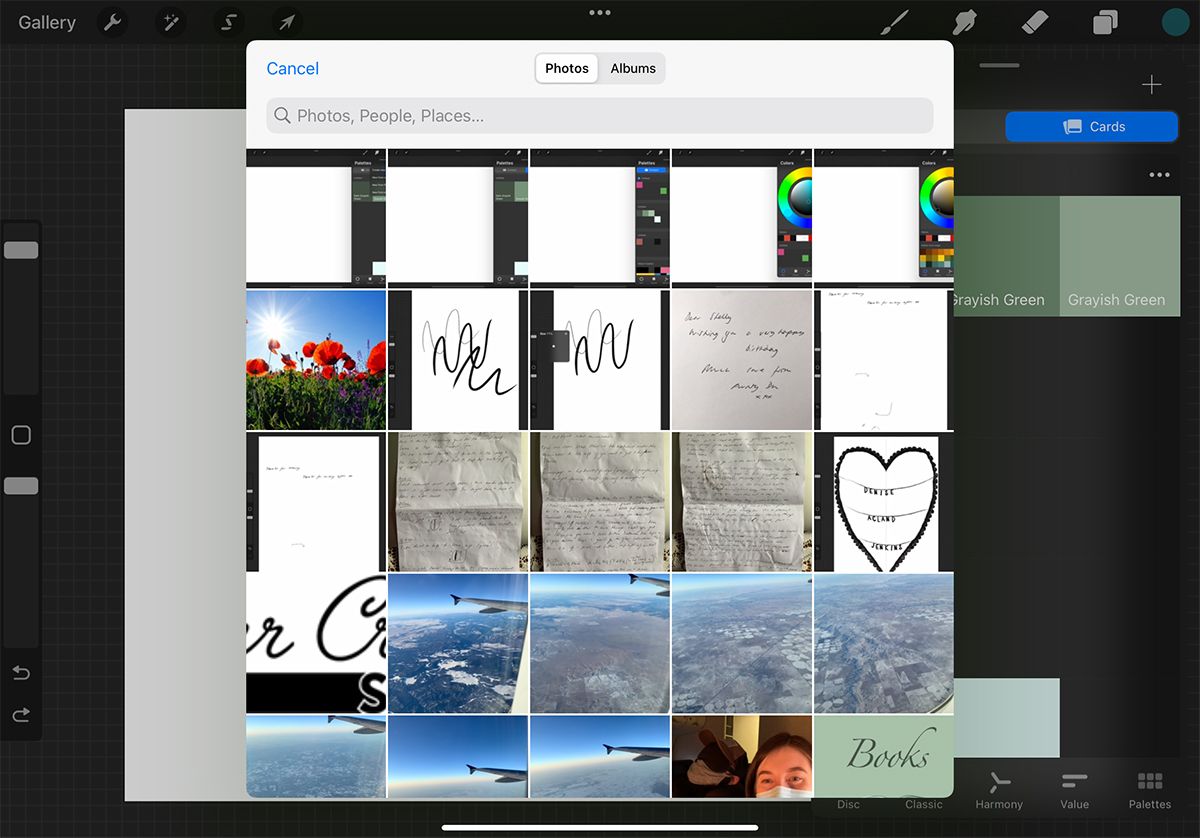Choose the heart drawing with names photo
The height and width of the screenshot is (838, 1200).
click(884, 502)
